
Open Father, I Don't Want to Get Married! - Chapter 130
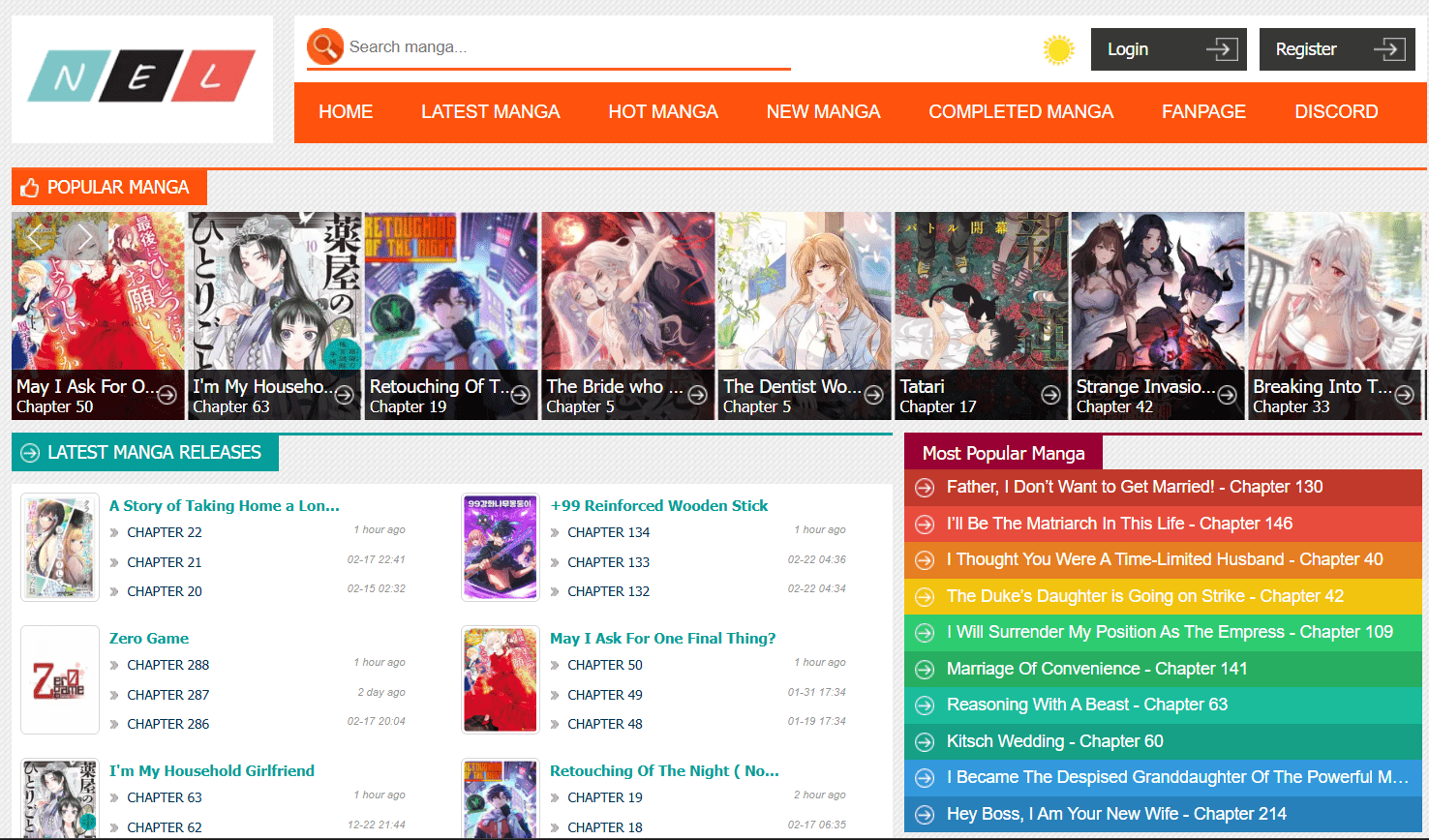pos(1135,487)
